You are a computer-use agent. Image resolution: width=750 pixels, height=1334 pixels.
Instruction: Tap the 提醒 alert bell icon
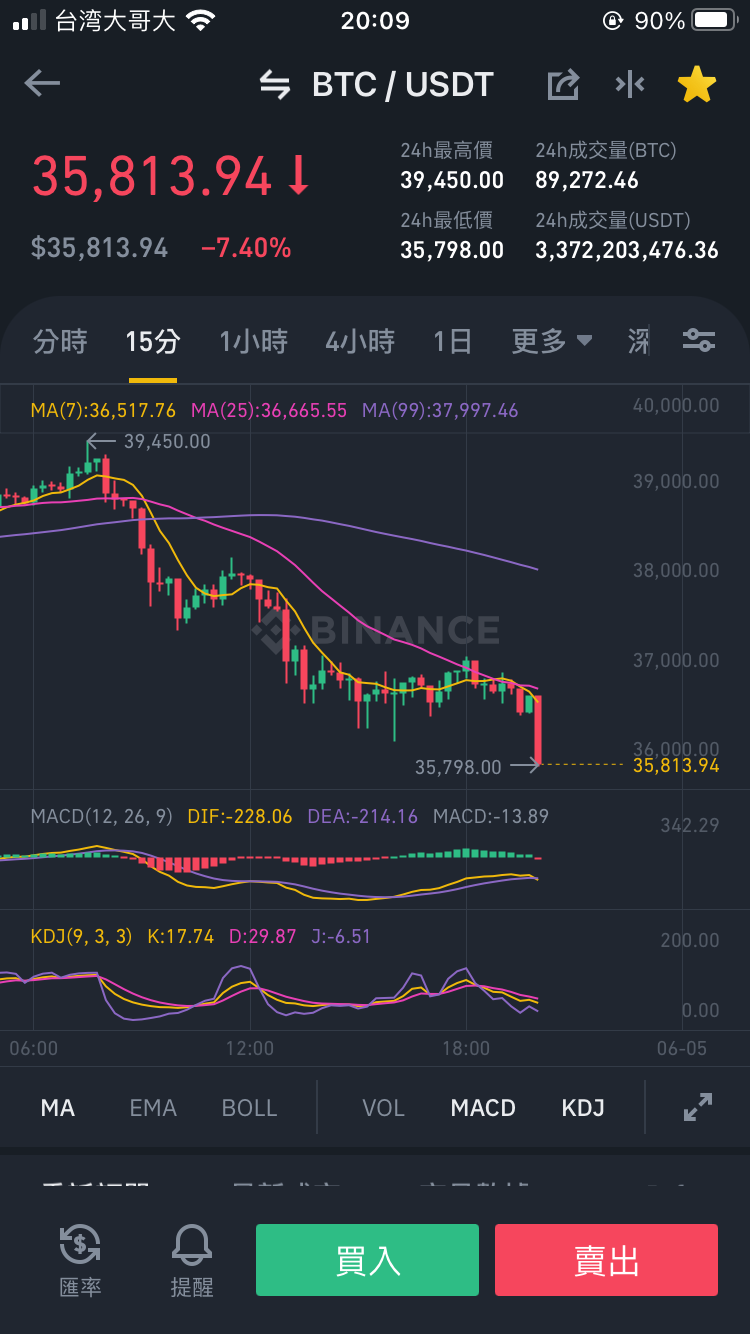[192, 1260]
